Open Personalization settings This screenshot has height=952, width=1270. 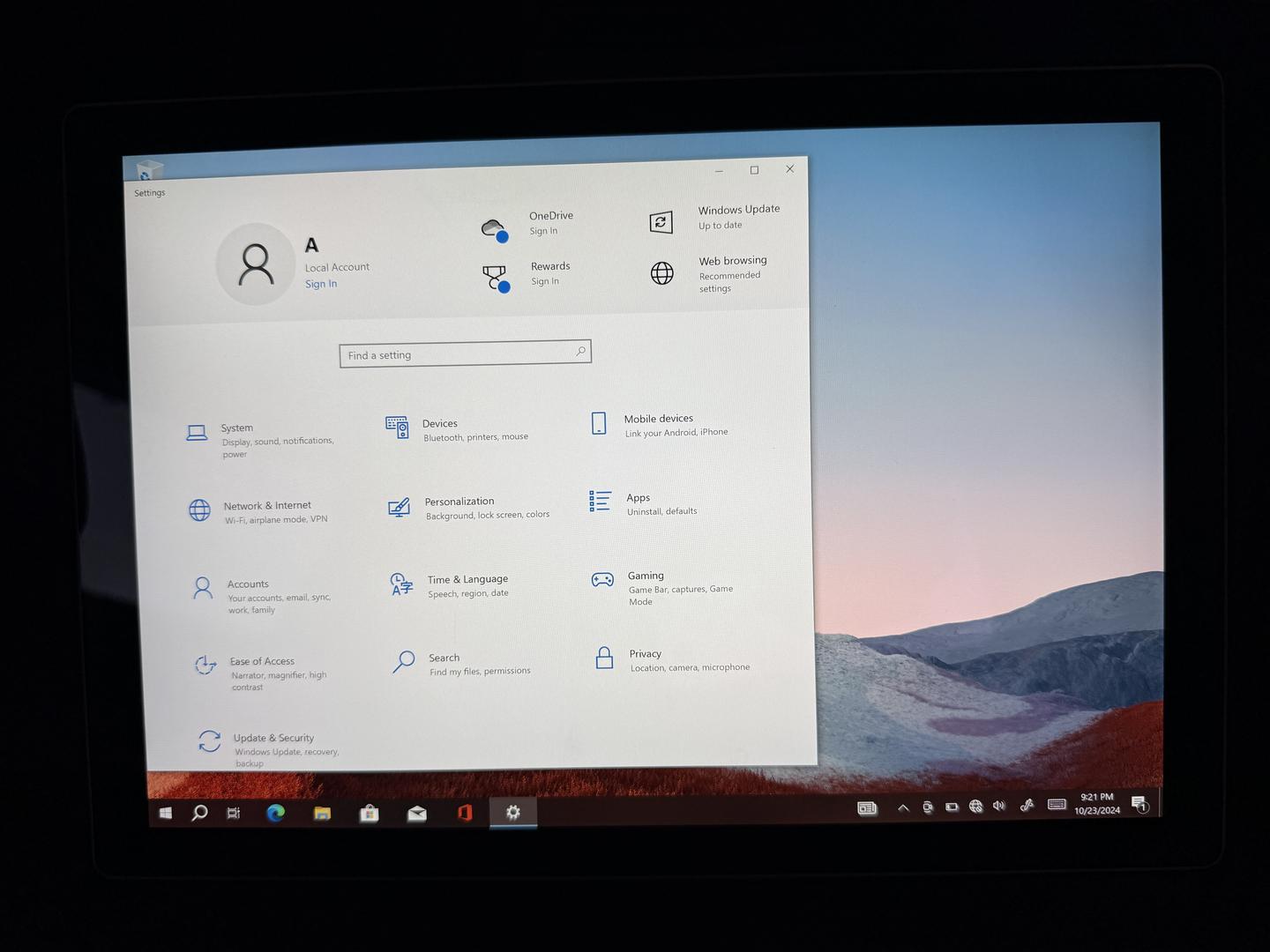tap(468, 508)
